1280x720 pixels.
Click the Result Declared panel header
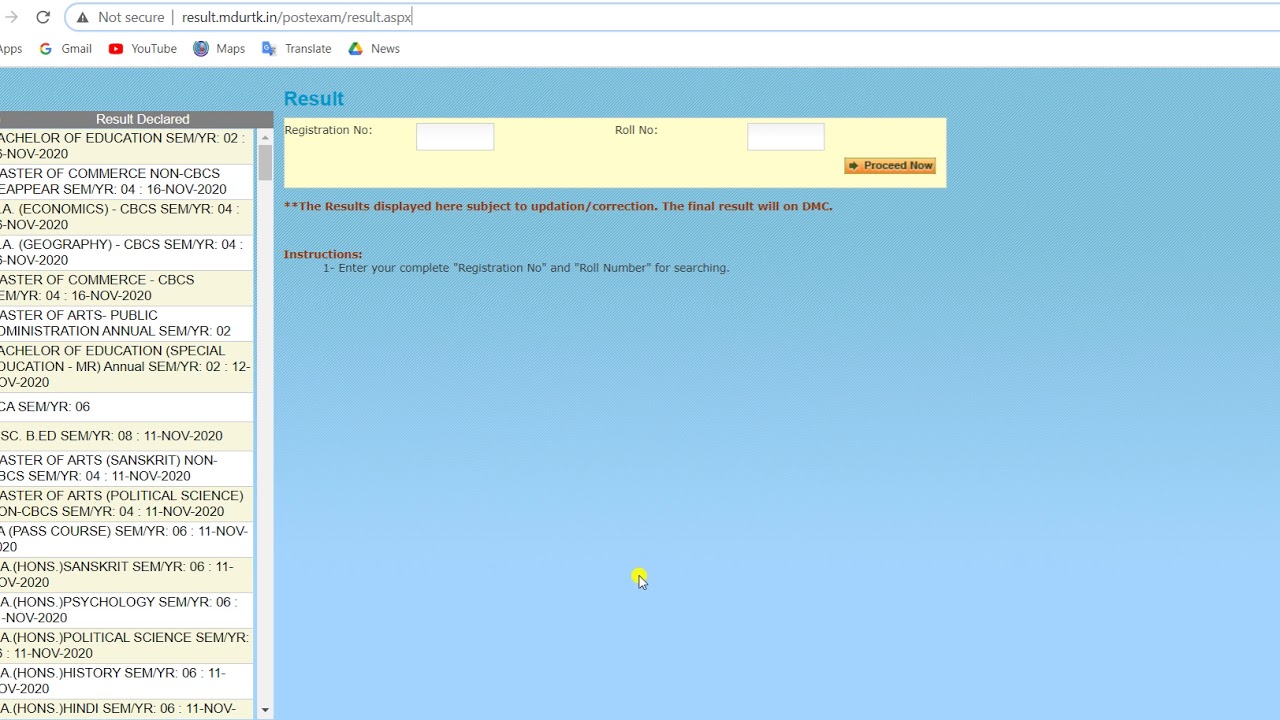[136, 119]
